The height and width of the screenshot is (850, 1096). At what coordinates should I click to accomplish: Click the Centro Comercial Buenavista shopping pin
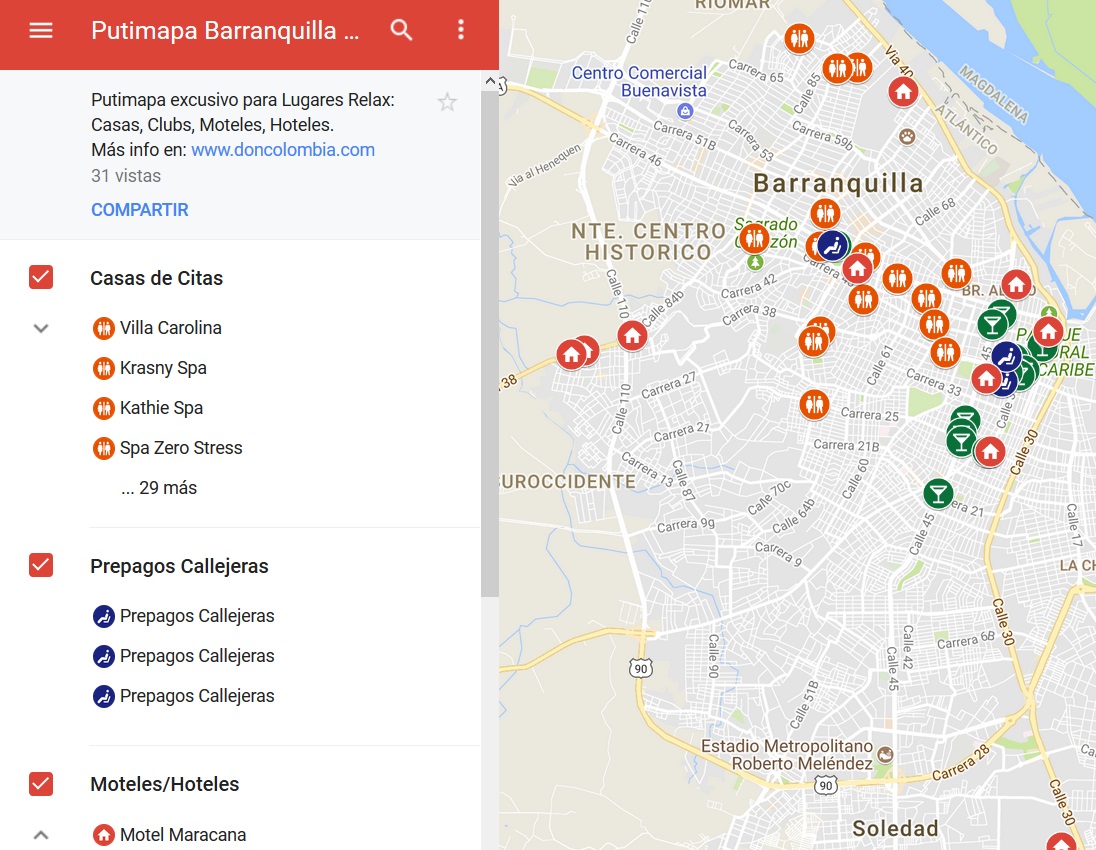coord(685,111)
